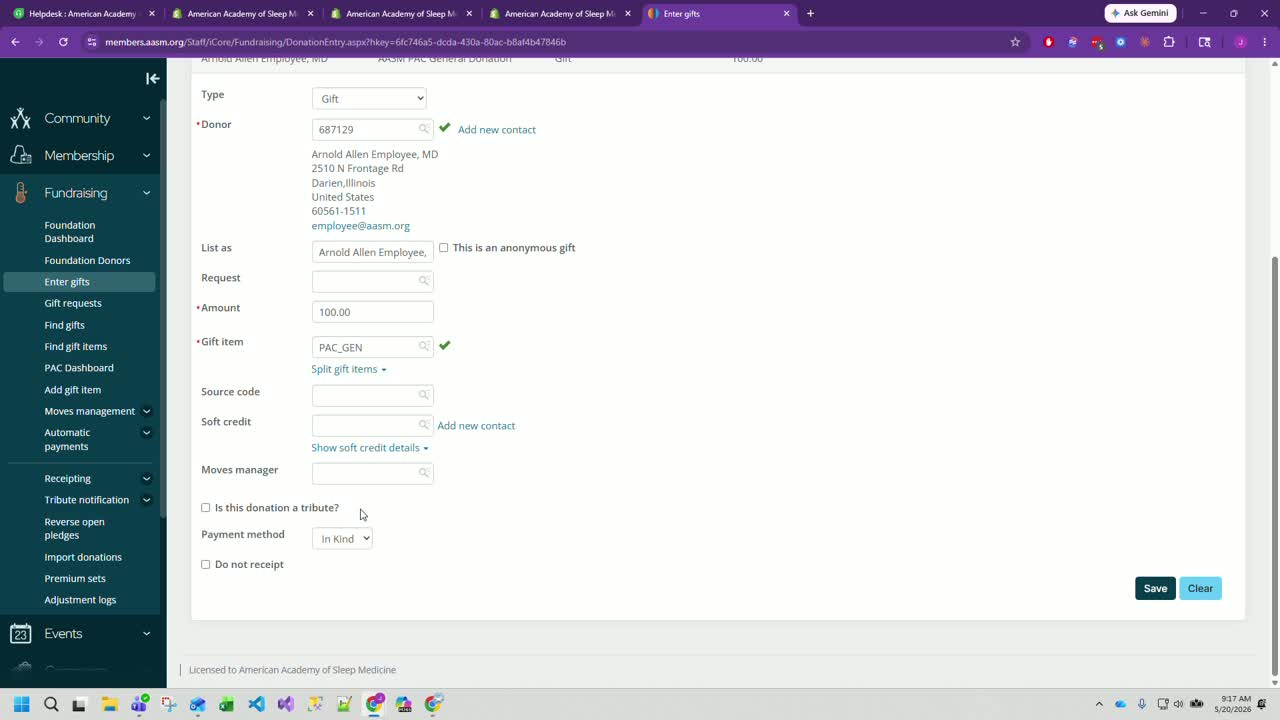
Task: Click into the Amount field
Action: click(372, 312)
